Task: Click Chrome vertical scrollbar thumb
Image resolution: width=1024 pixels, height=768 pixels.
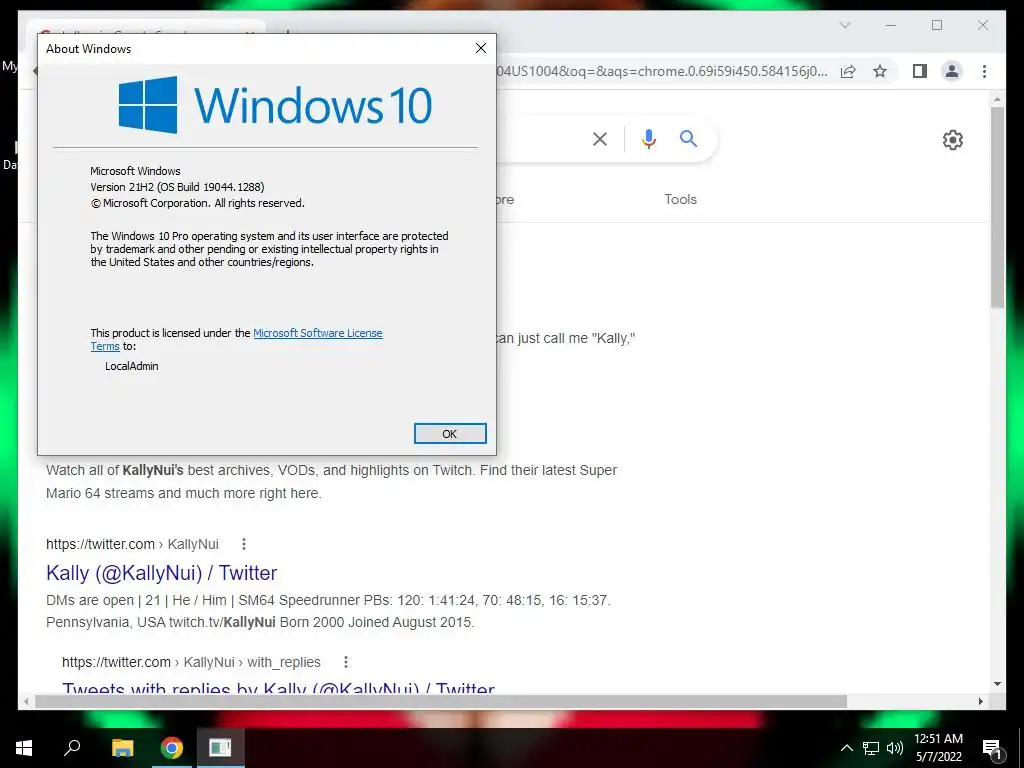Action: click(x=997, y=208)
